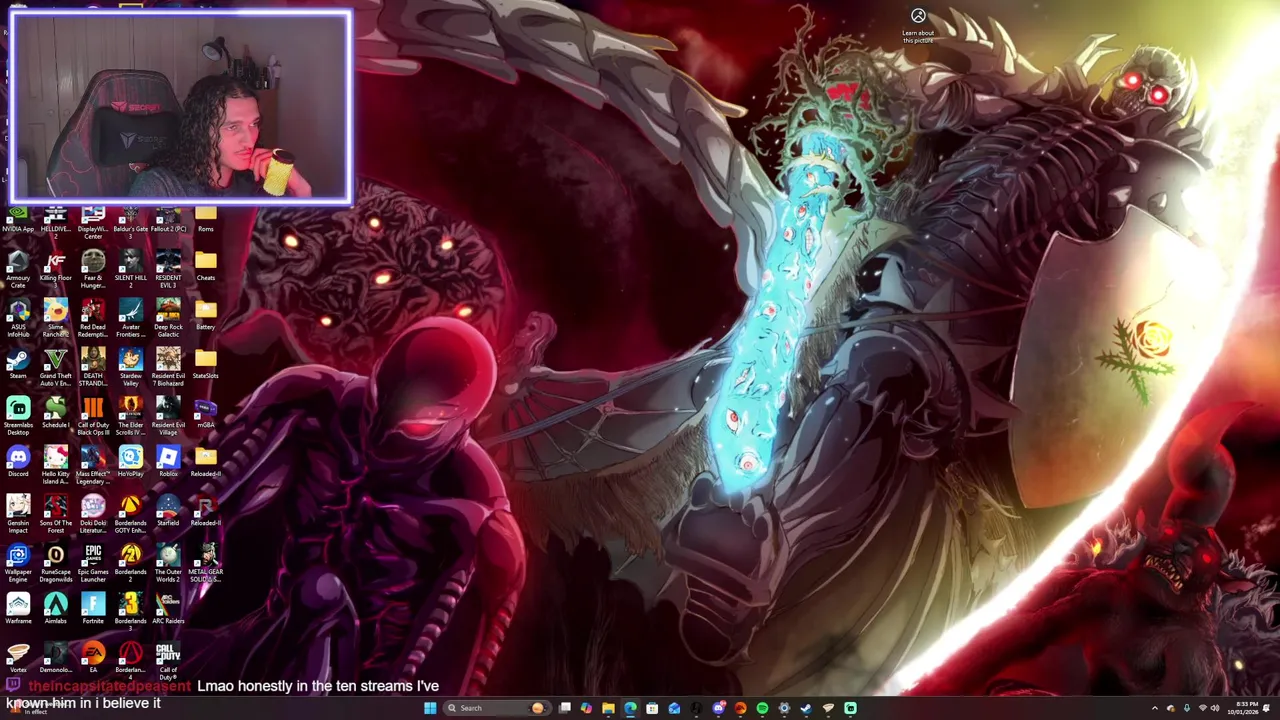Select The Outer Worlds 2 shortcut
Image resolution: width=1280 pixels, height=720 pixels.
(168, 564)
